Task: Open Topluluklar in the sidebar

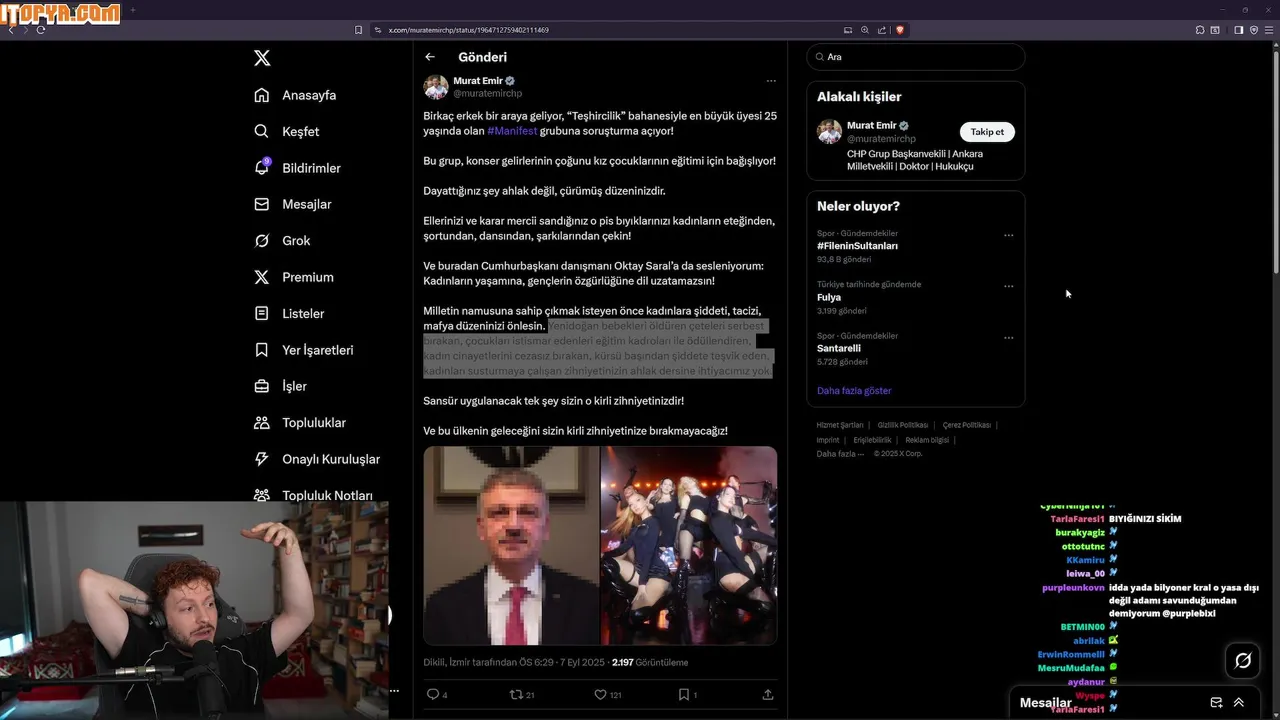Action: [x=300, y=422]
